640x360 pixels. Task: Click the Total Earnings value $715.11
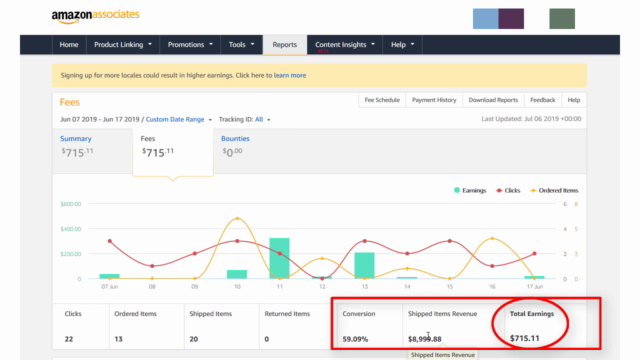[525, 338]
